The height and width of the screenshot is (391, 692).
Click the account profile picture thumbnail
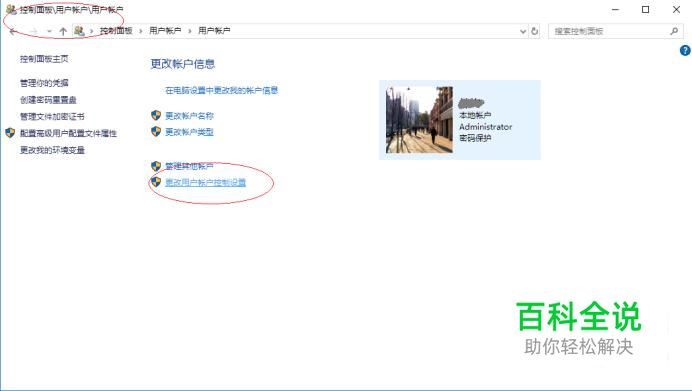click(x=419, y=120)
